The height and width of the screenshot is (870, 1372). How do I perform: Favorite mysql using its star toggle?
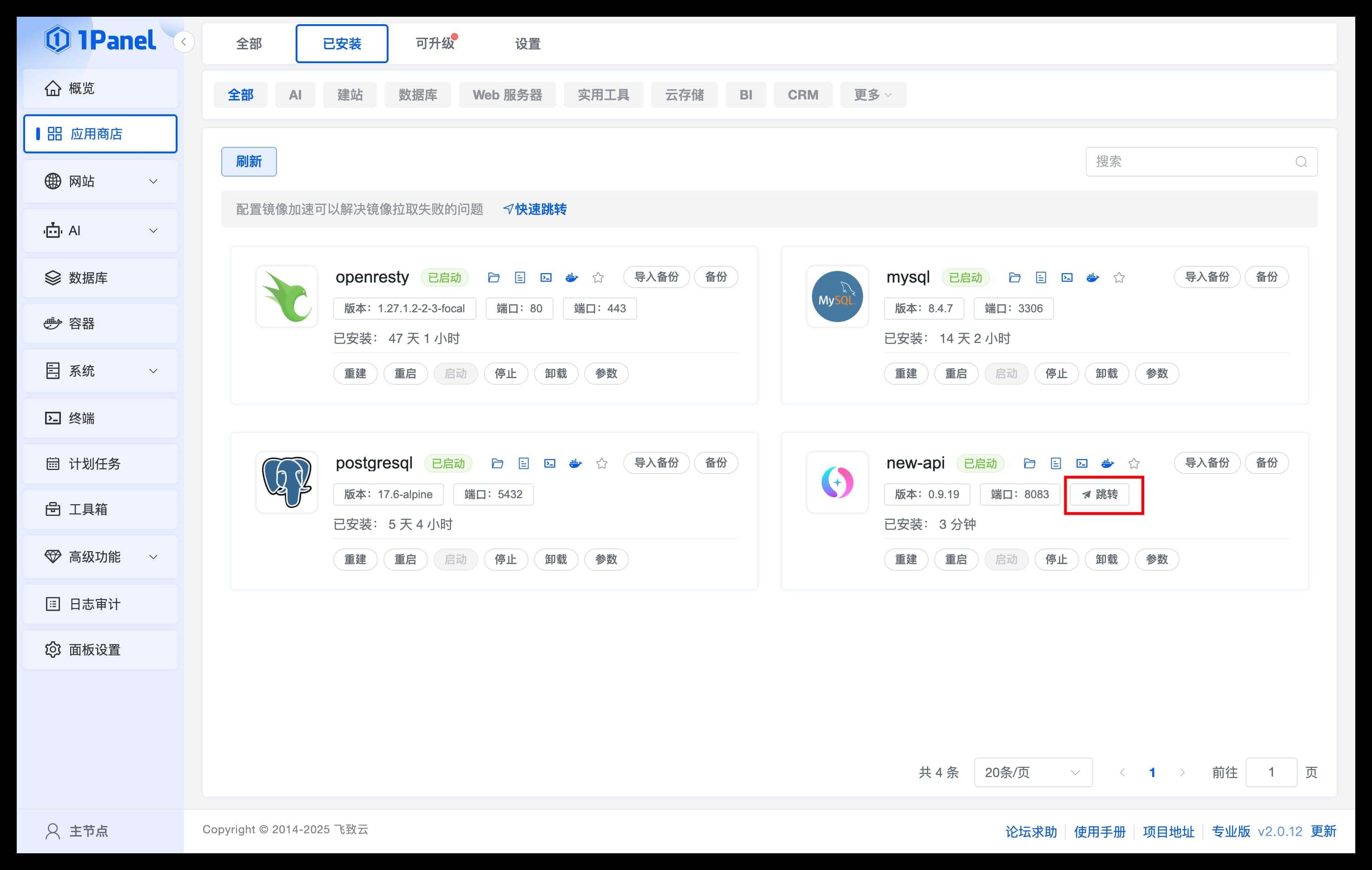(1119, 277)
